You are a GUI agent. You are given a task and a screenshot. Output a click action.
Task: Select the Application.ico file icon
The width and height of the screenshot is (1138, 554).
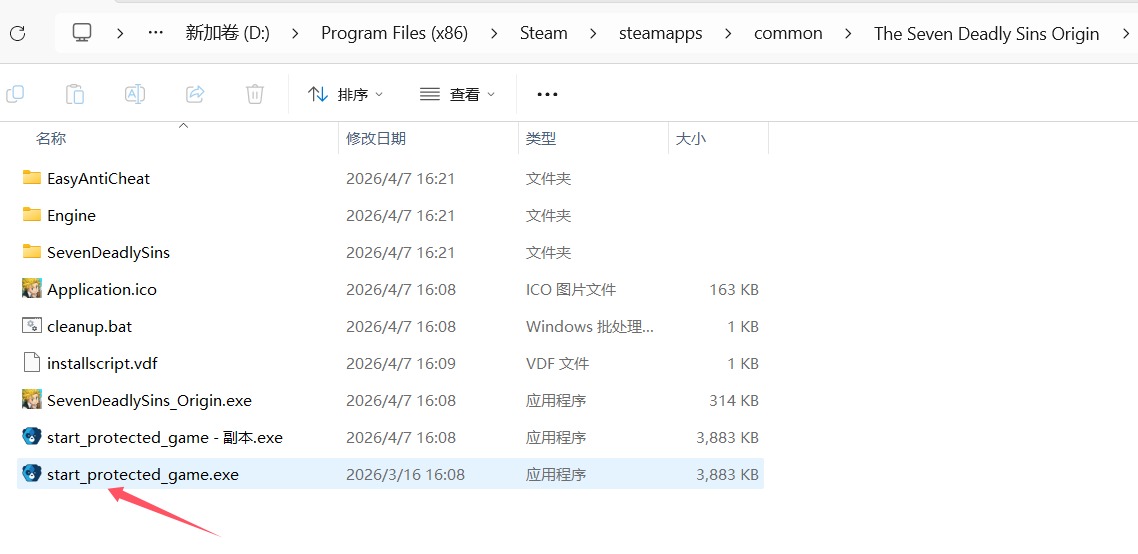[32, 289]
